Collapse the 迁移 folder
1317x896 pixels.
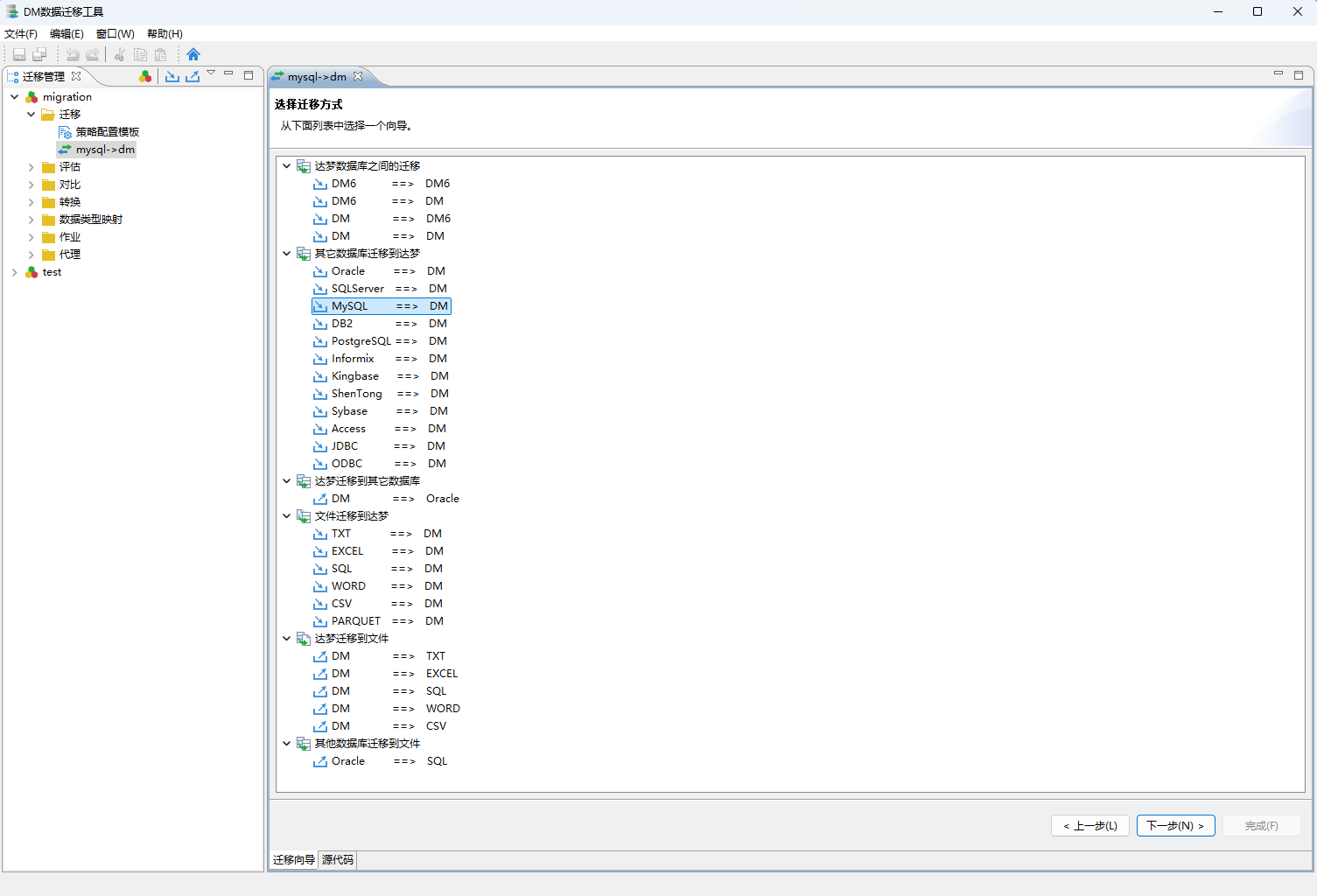click(x=31, y=115)
